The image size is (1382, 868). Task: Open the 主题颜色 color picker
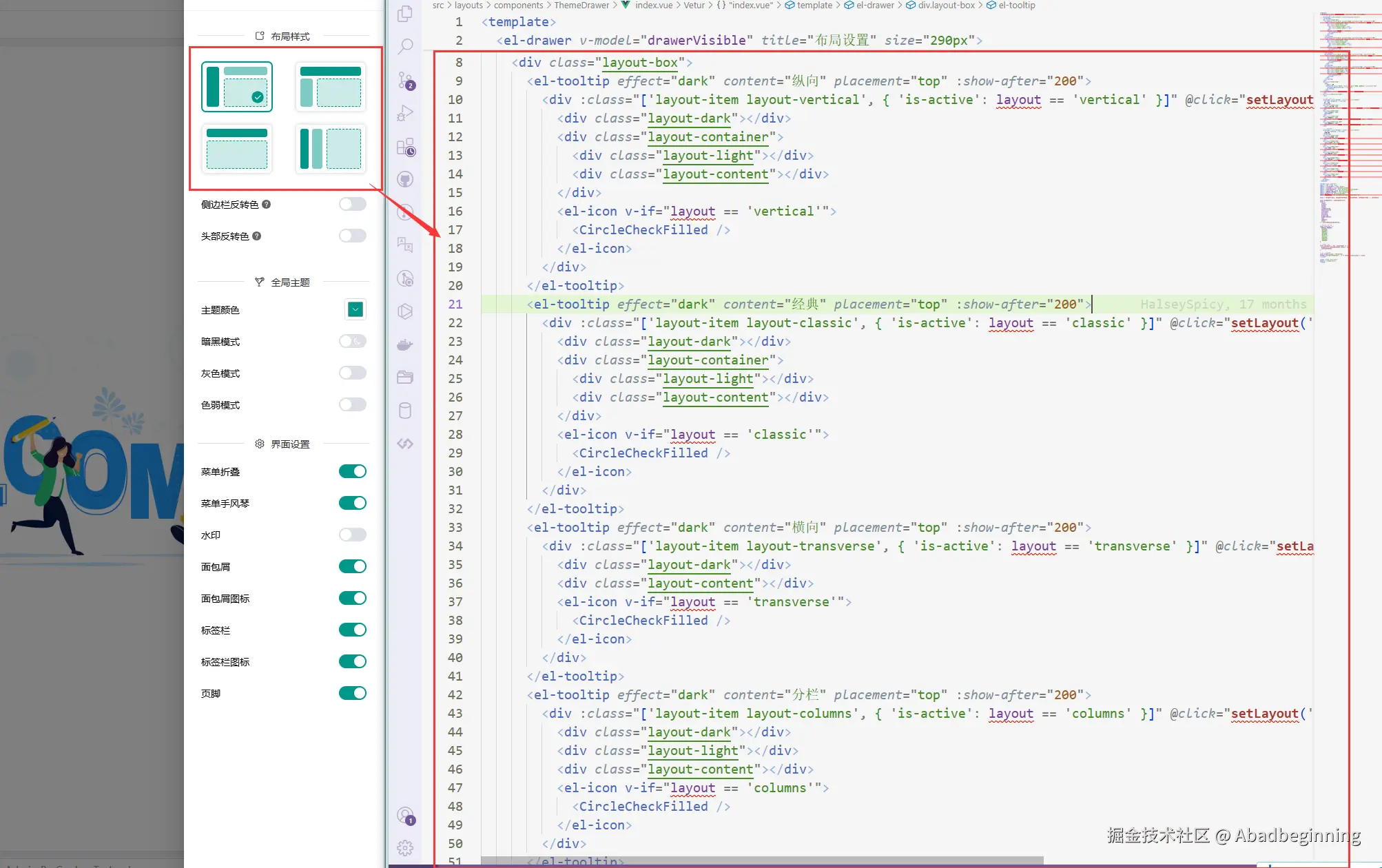click(x=355, y=309)
